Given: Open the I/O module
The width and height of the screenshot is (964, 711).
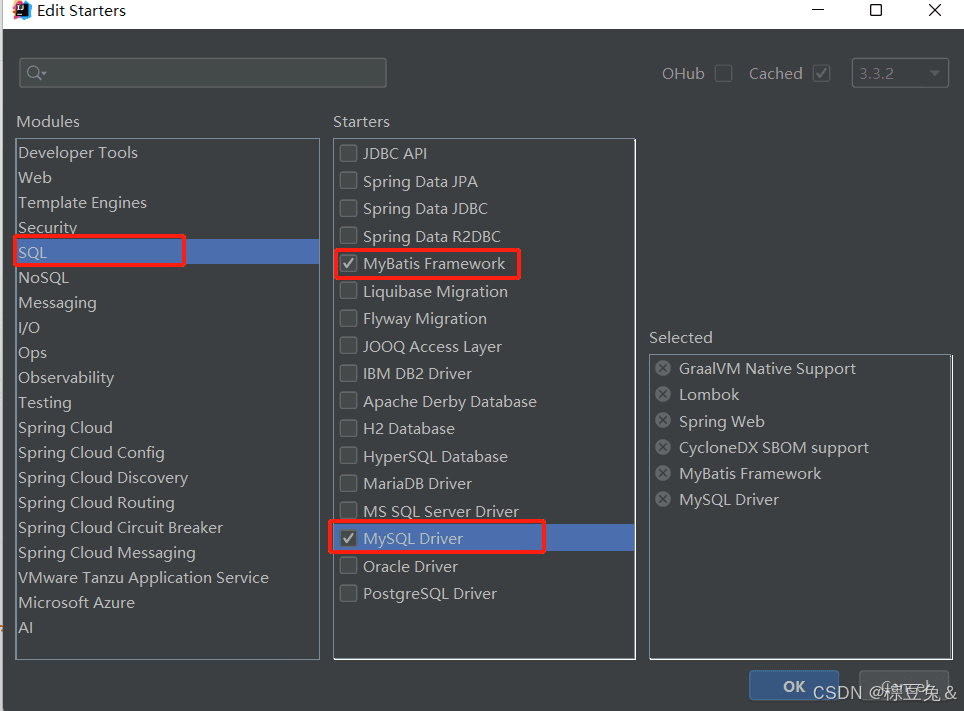Looking at the screenshot, I should 167,327.
